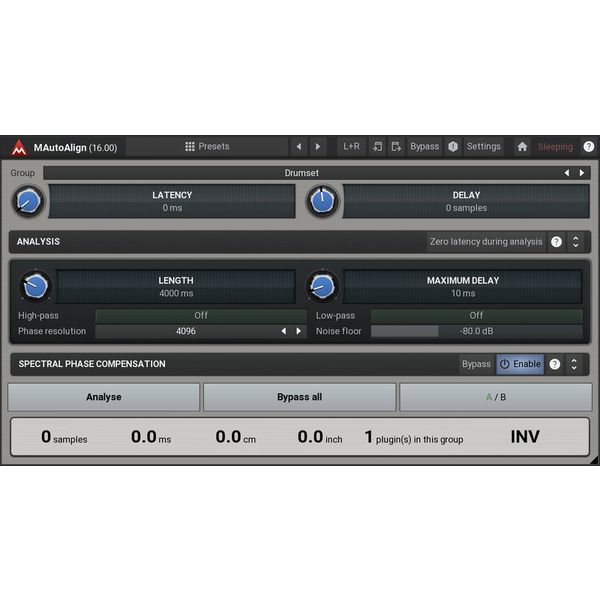Click the home icon in toolbar
Screen dimensions: 600x600
click(522, 147)
